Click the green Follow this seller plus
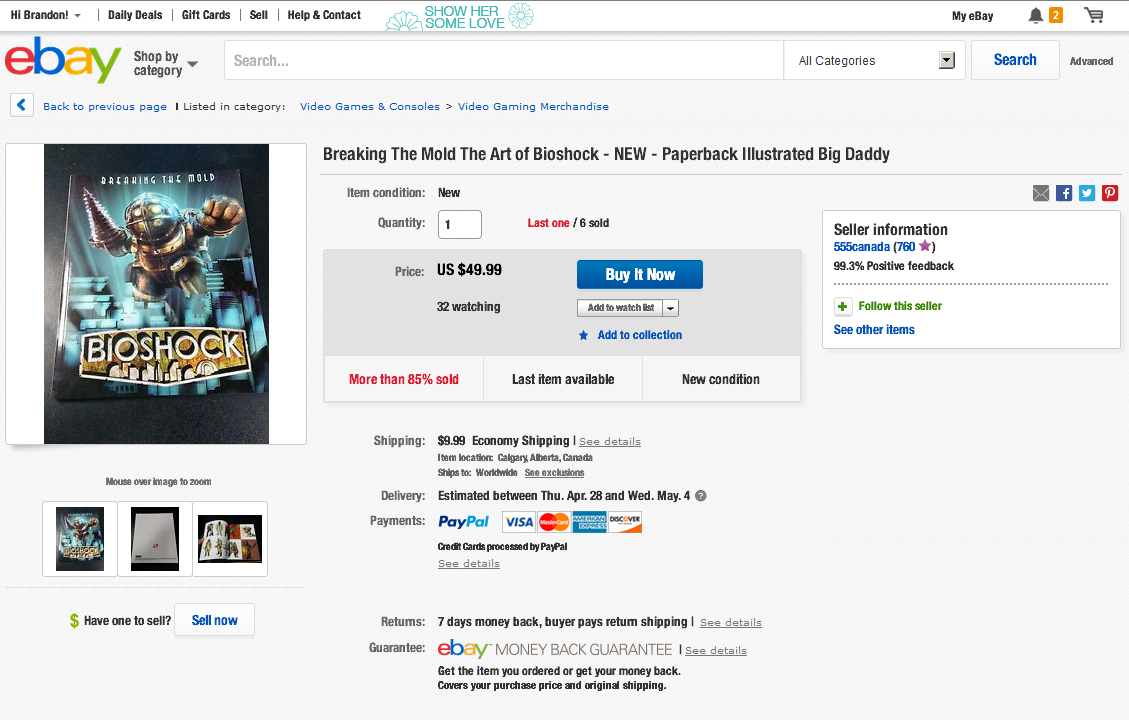 click(843, 306)
